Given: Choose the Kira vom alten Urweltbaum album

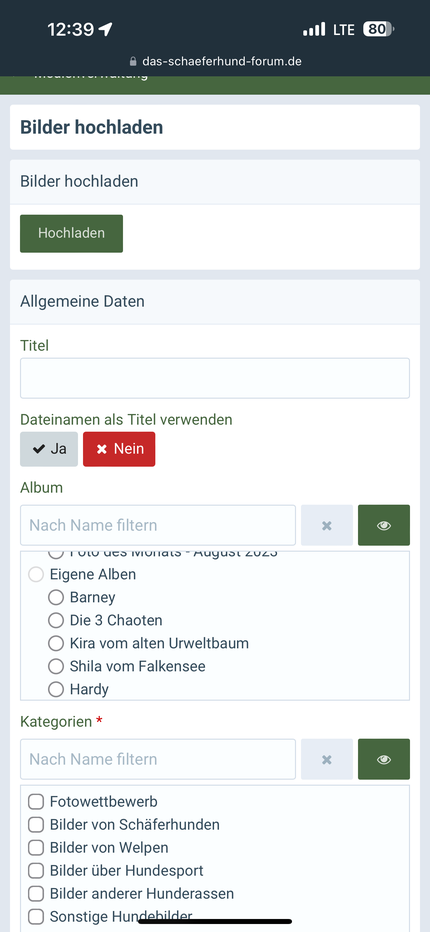Looking at the screenshot, I should coord(56,643).
